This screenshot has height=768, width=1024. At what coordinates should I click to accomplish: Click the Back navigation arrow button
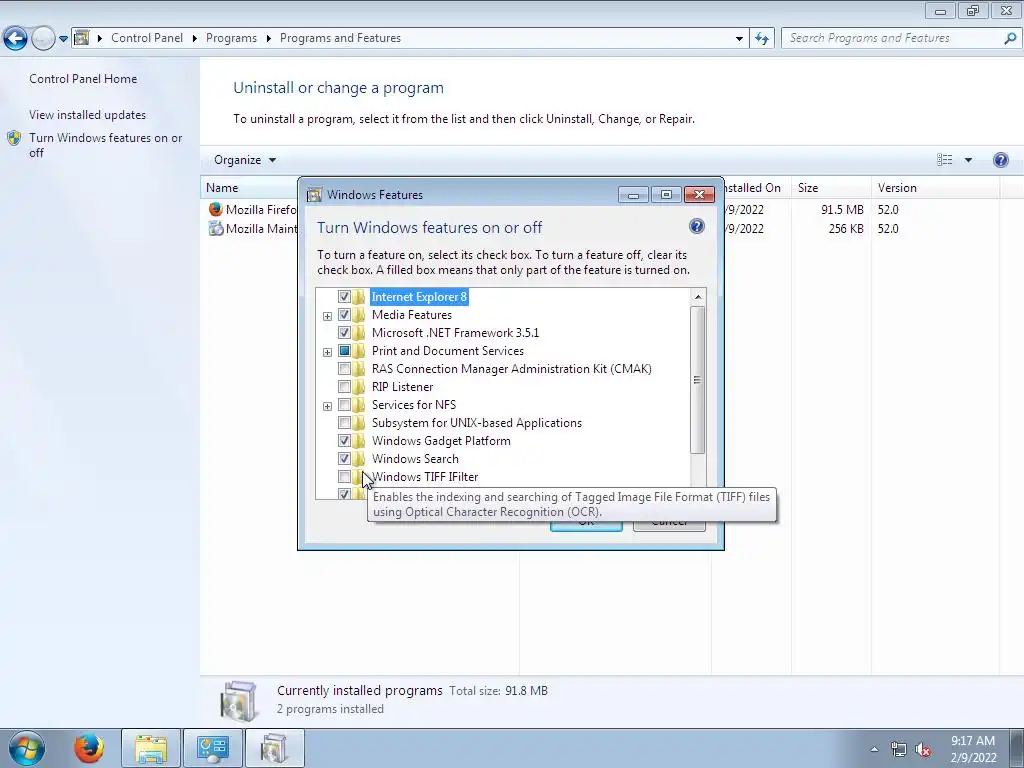click(15, 38)
